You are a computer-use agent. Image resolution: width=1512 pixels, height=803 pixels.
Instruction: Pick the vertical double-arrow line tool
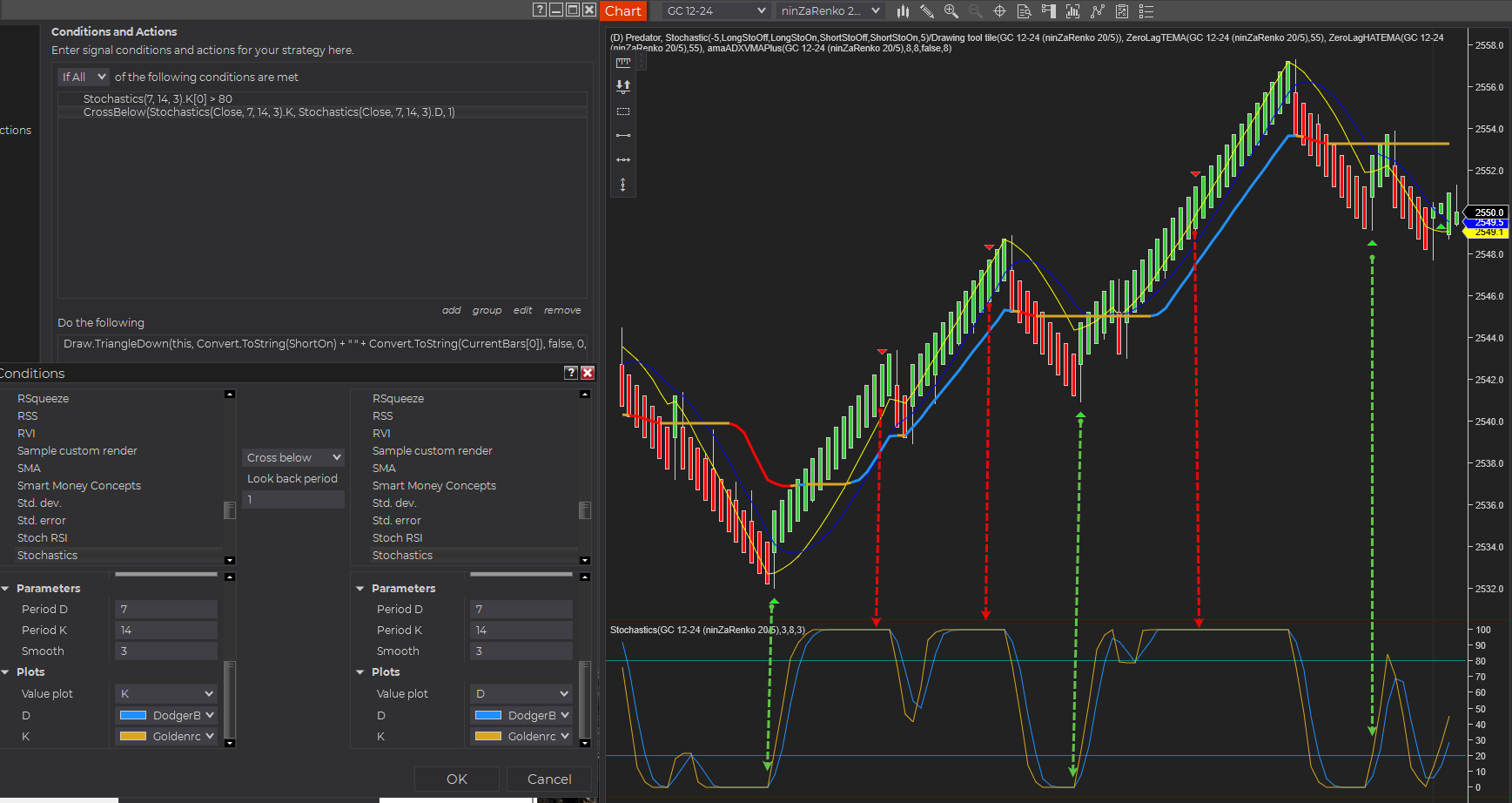[622, 185]
